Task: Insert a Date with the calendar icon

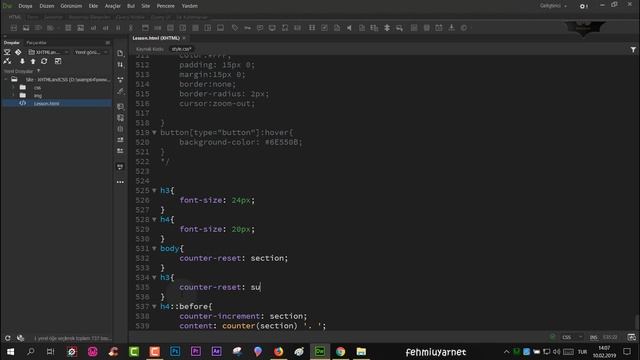Action: (439, 28)
